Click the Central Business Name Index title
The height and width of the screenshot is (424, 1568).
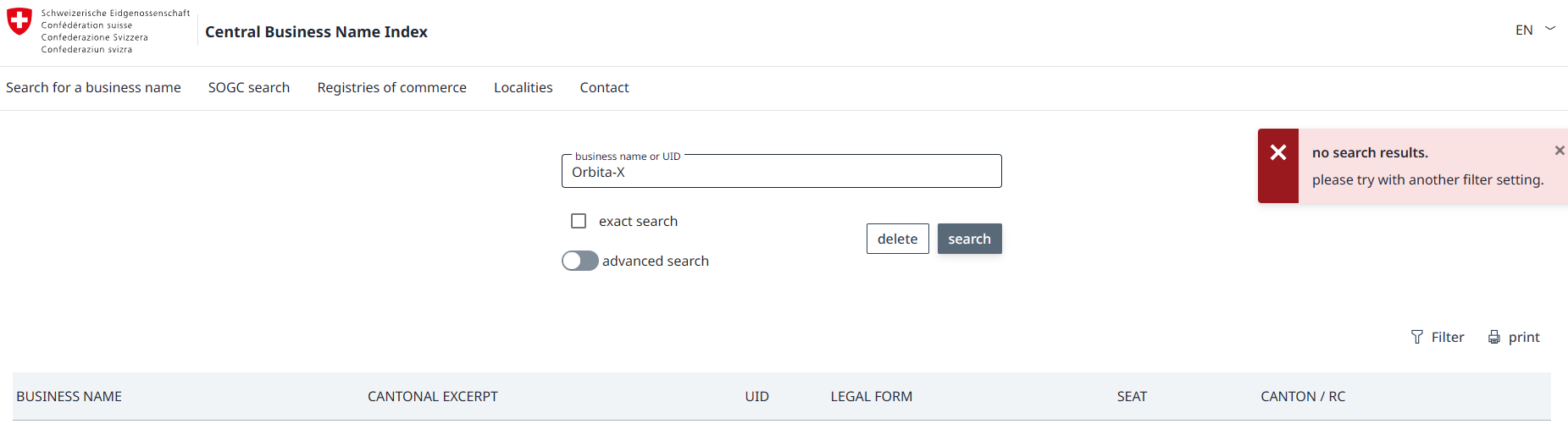click(316, 32)
